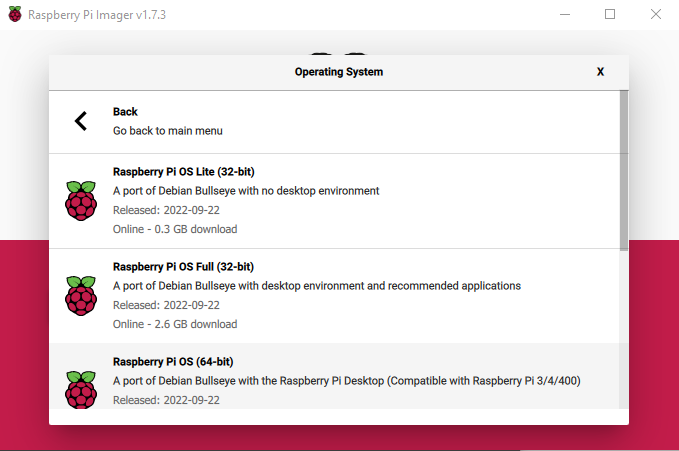Maximize the Raspberry Pi Imager window
Screen dimensions: 679x451
[x=610, y=14]
